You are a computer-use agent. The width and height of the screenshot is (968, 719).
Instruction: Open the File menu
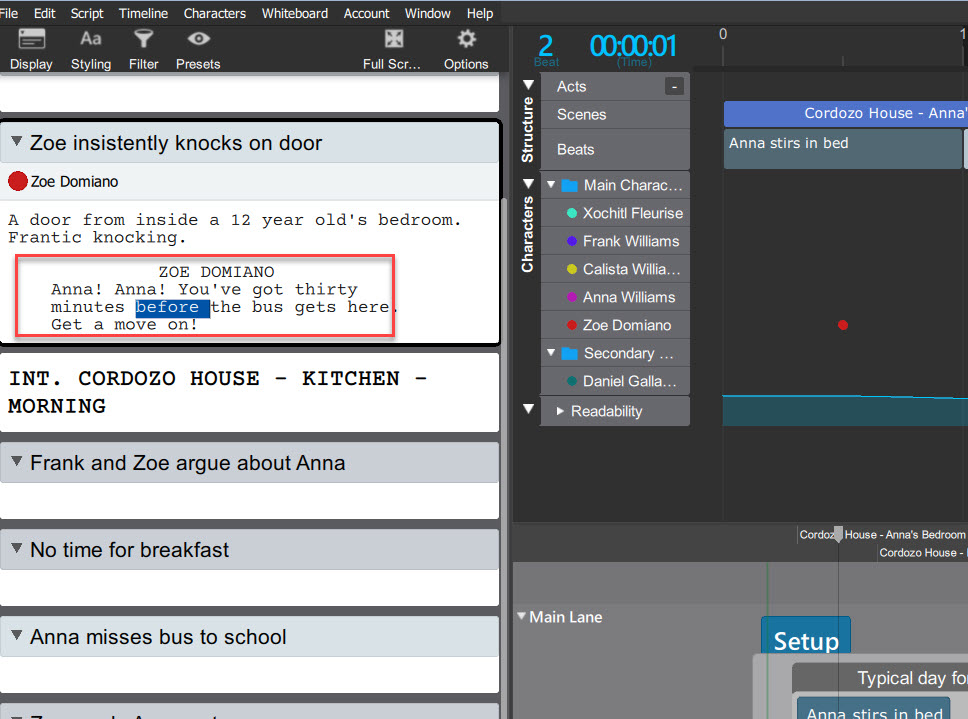coord(9,13)
